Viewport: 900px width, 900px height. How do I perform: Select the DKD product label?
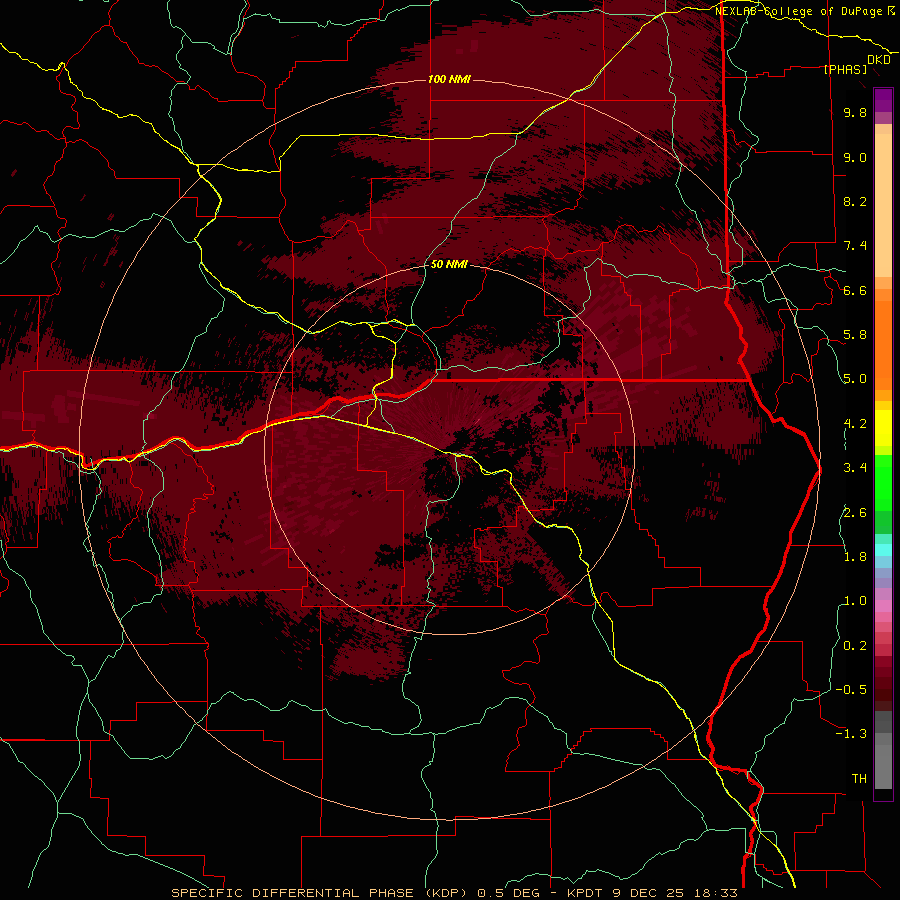(878, 60)
